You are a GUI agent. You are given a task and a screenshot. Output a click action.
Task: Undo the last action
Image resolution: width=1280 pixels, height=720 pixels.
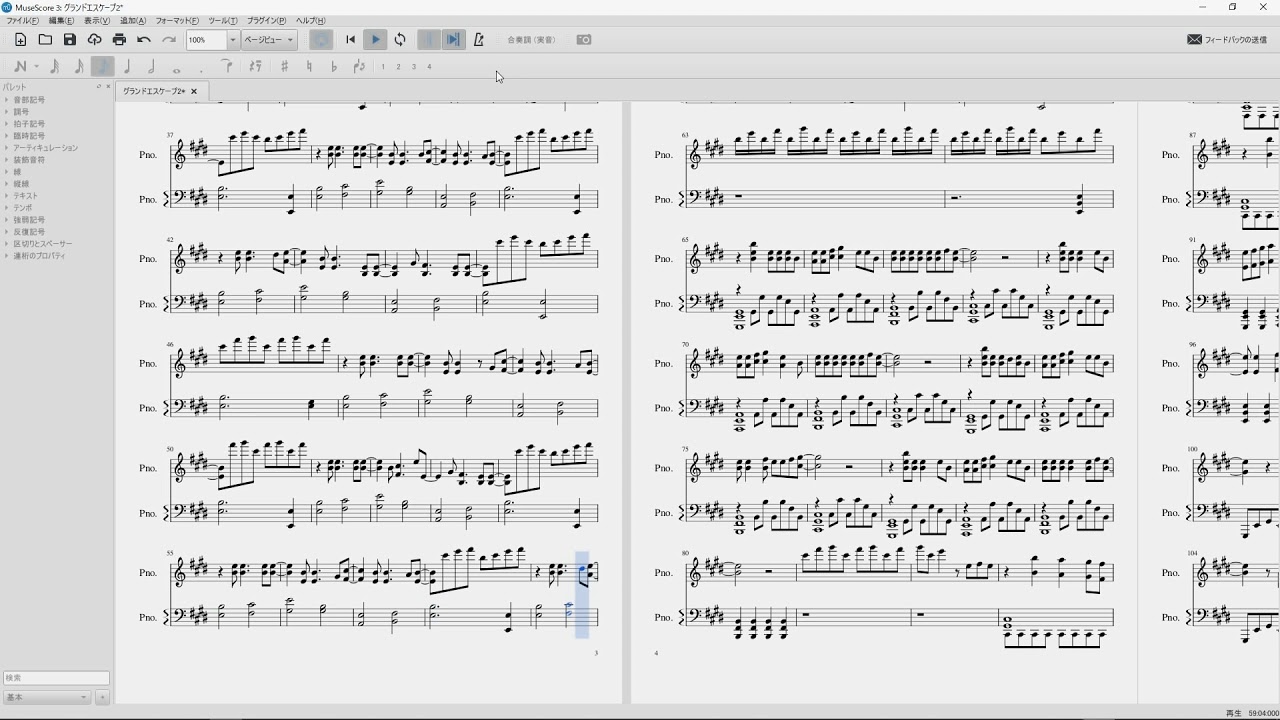pyautogui.click(x=144, y=40)
